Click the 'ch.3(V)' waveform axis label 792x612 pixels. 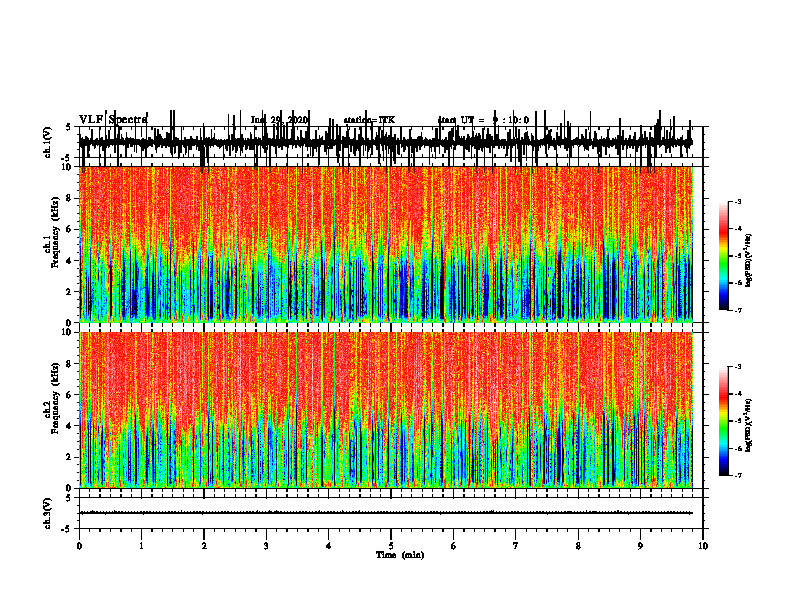pyautogui.click(x=48, y=513)
